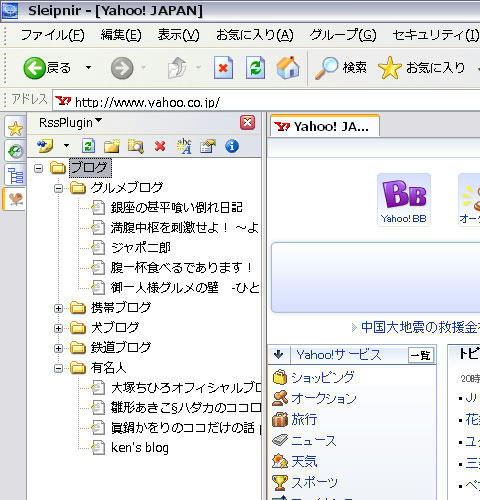Open the history clock sidebar icon

tap(15, 152)
